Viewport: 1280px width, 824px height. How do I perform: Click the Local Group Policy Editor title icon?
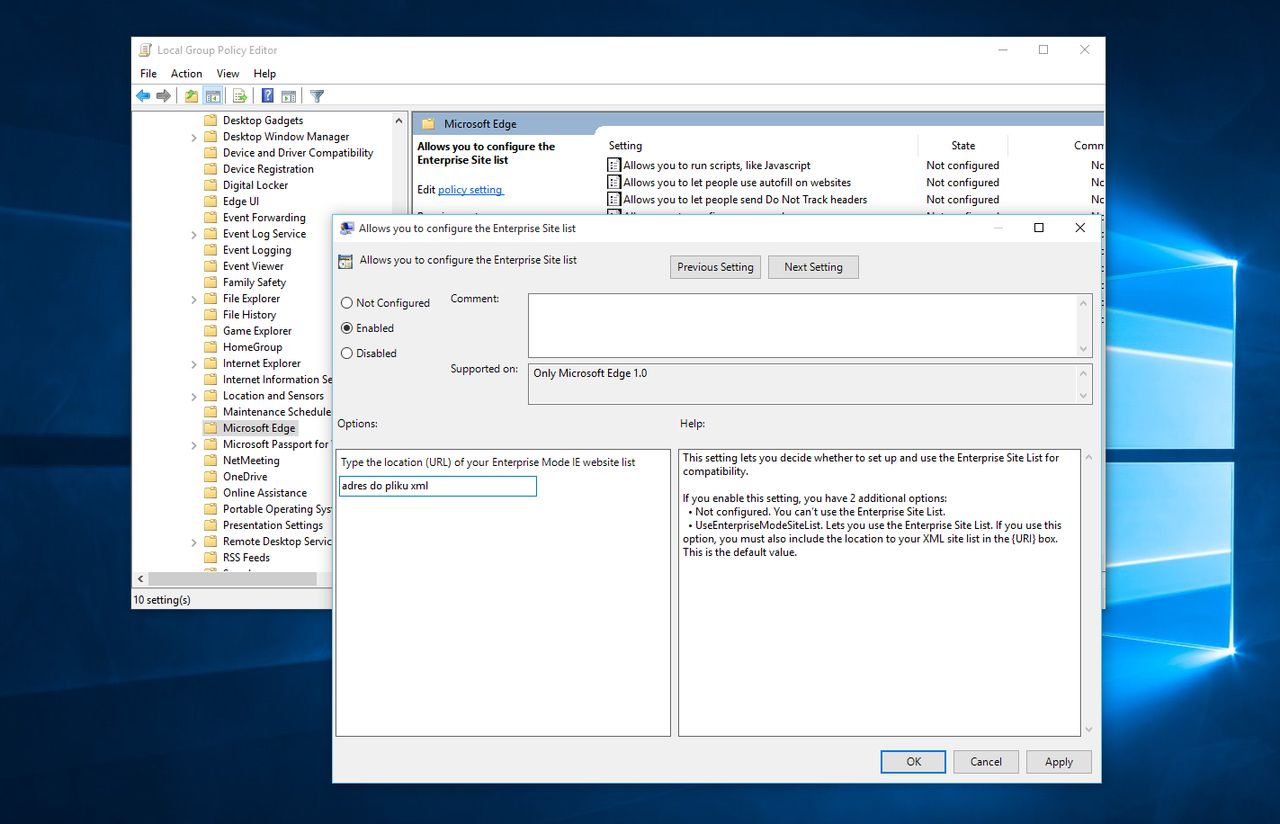pyautogui.click(x=146, y=50)
